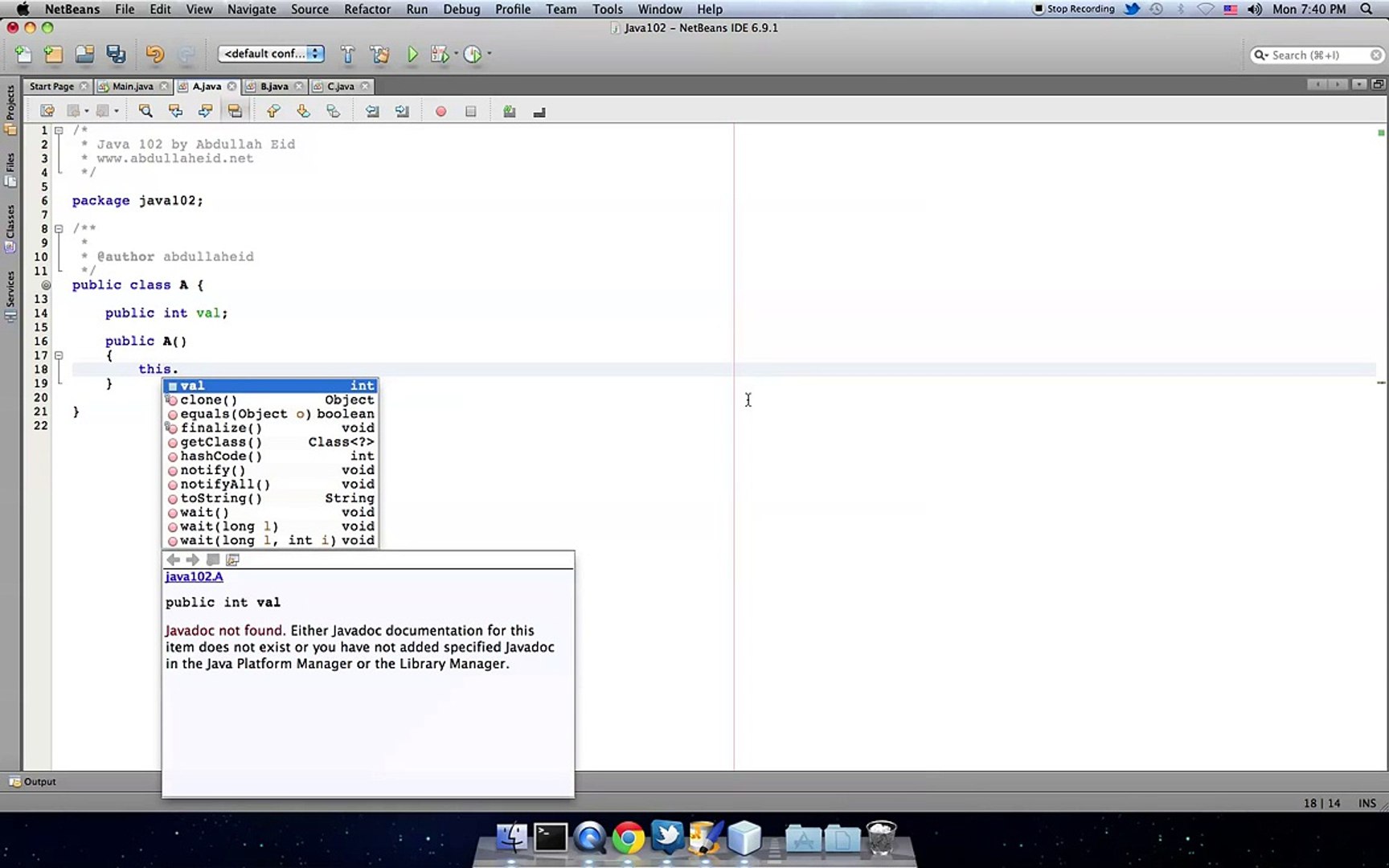Run the main project with green arrow
This screenshot has width=1389, height=868.
pos(412,54)
